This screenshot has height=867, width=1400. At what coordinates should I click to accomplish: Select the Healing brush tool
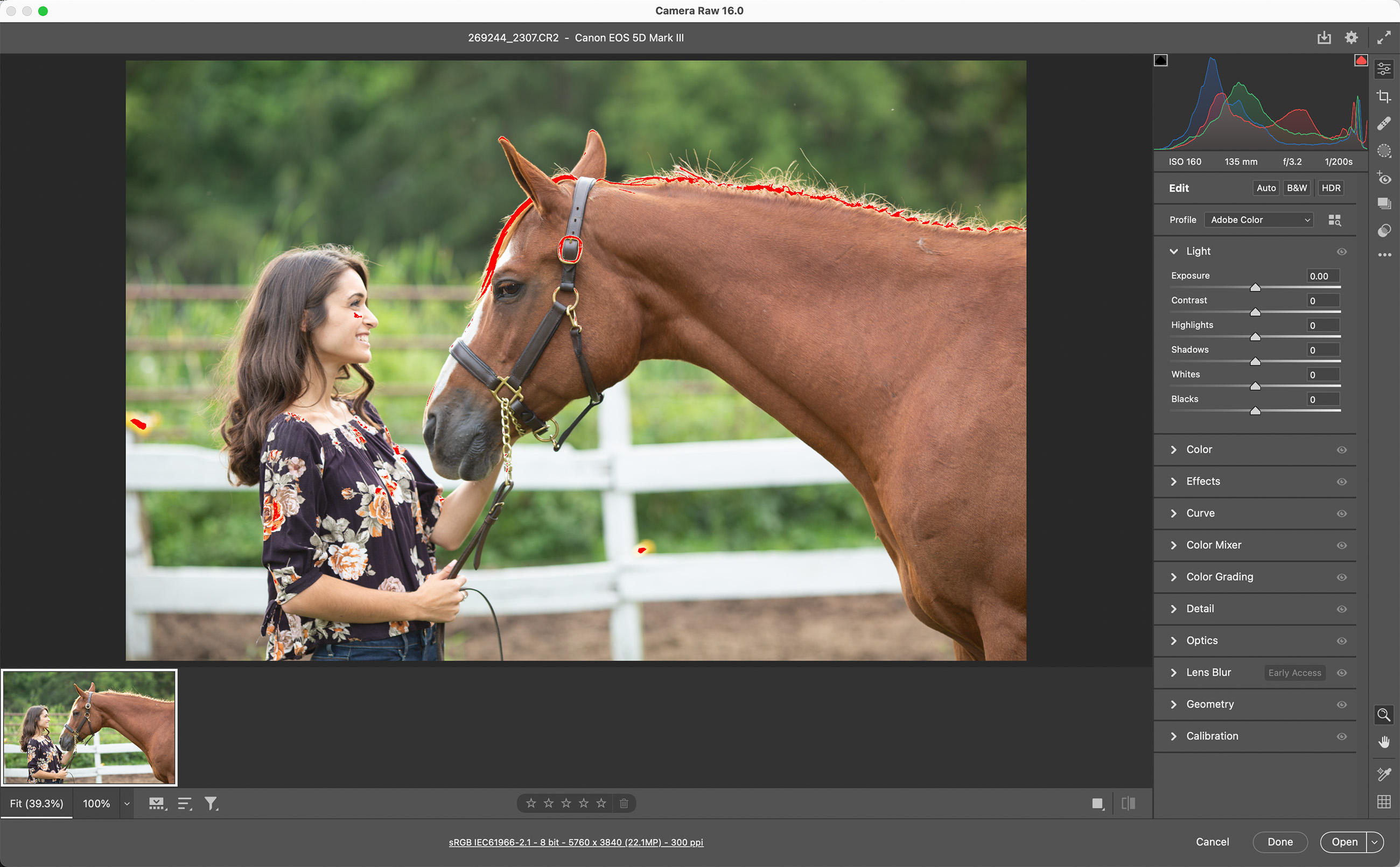1384,124
